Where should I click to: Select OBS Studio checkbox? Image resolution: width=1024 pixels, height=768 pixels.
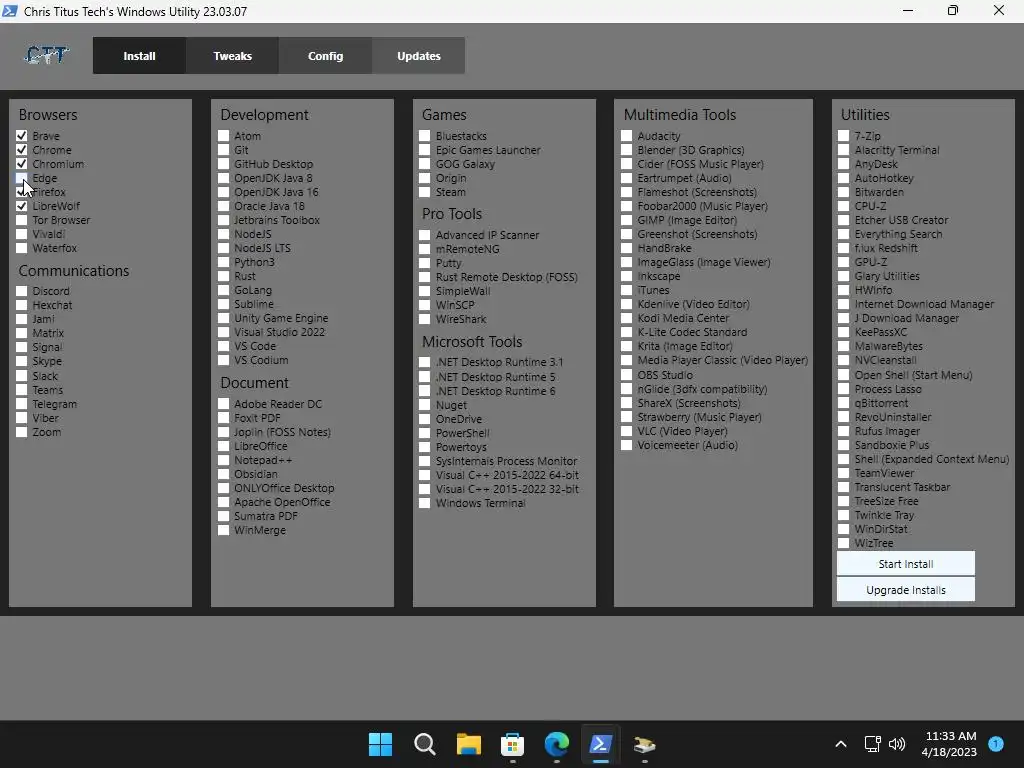tap(626, 375)
